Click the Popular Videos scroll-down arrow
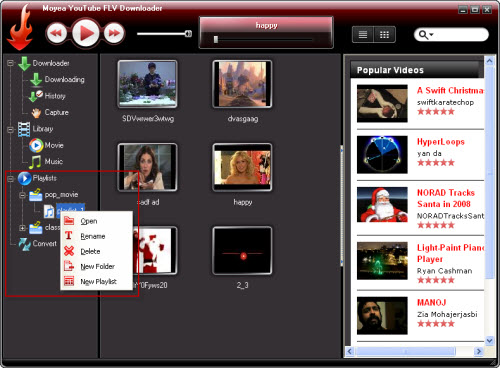 (489, 341)
